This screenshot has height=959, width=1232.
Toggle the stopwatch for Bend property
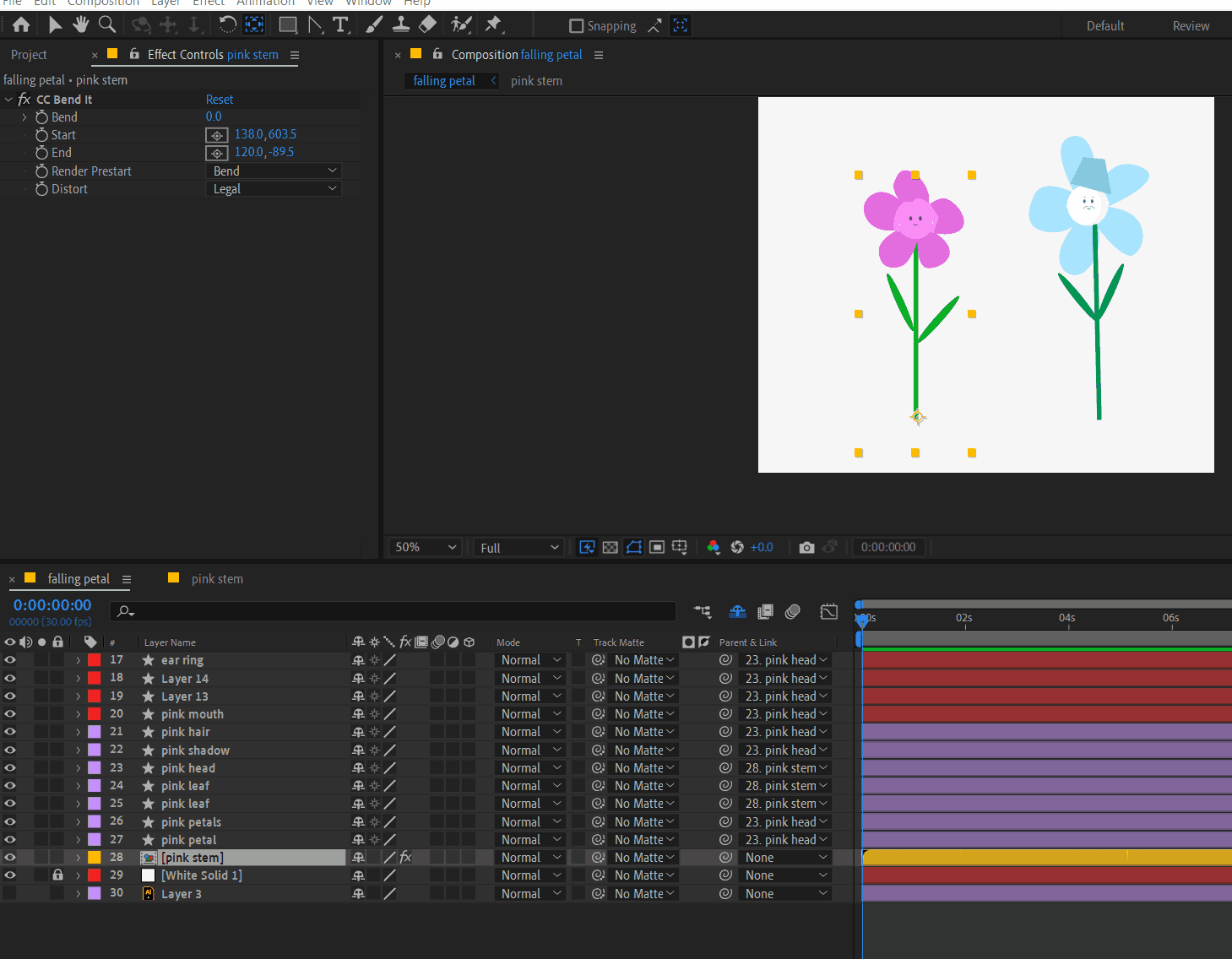coord(41,117)
